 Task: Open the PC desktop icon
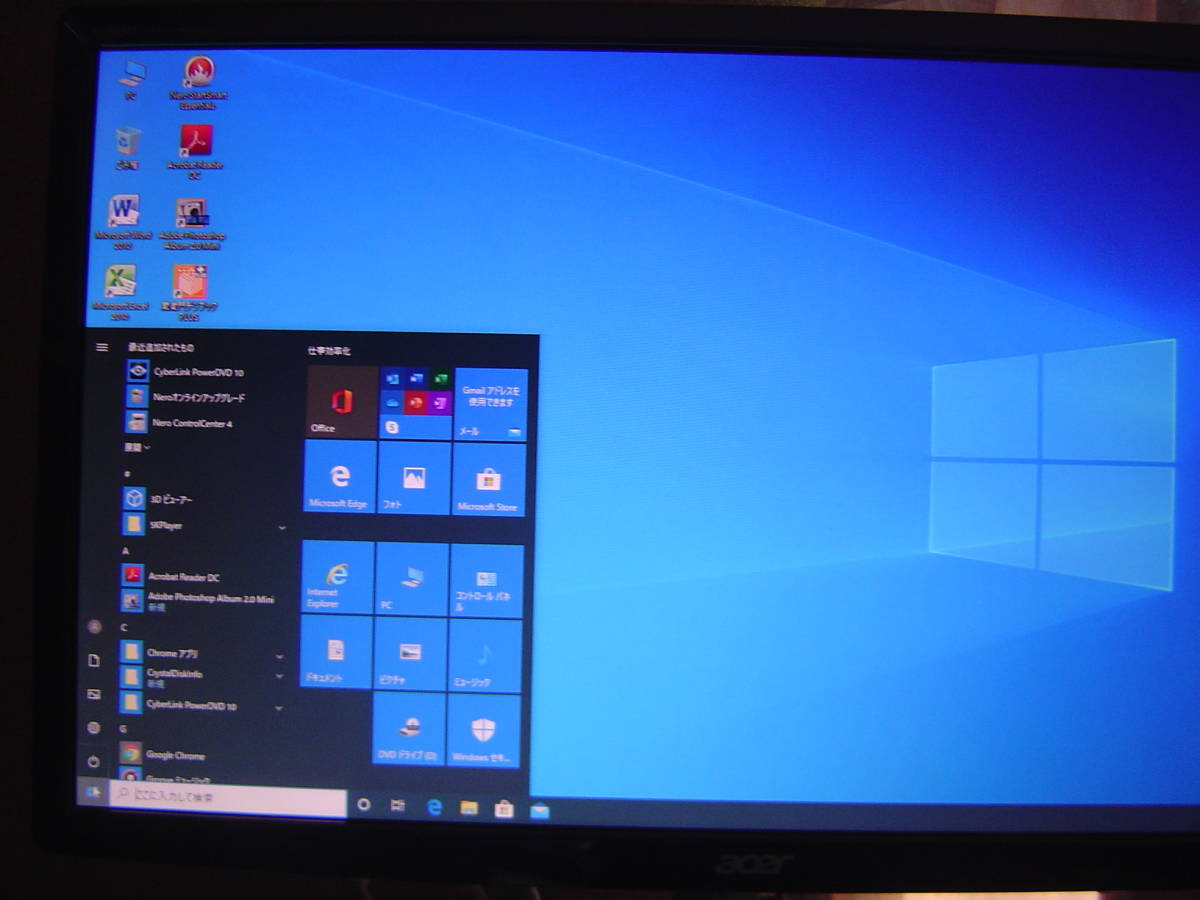point(130,79)
